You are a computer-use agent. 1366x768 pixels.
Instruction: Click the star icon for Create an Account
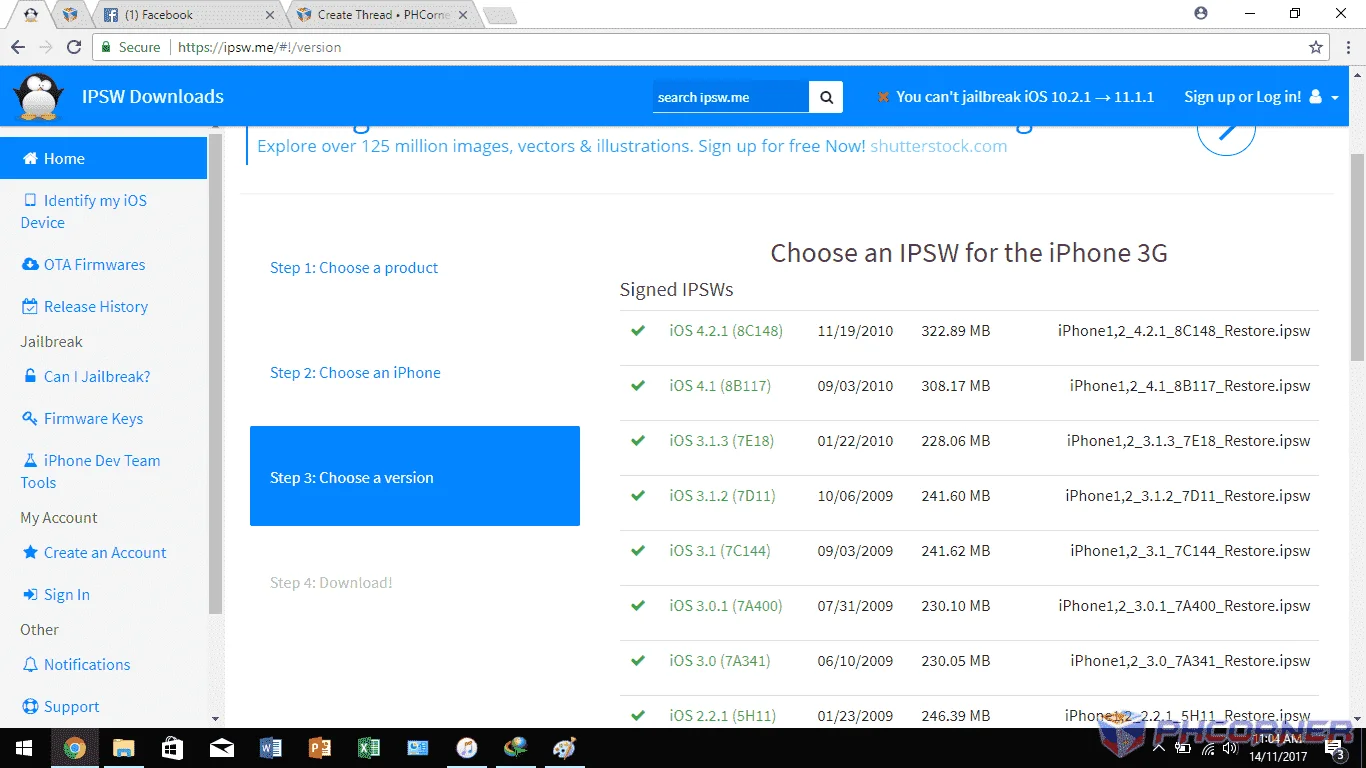30,553
